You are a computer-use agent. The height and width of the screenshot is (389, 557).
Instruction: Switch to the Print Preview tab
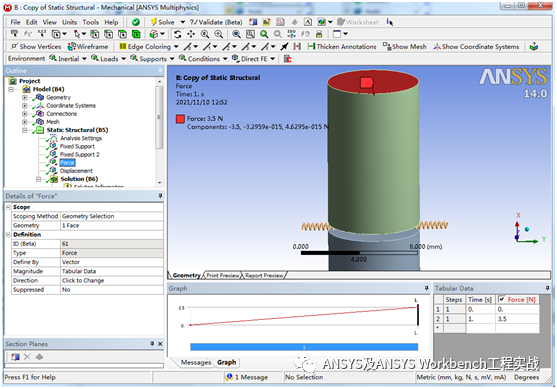(x=223, y=275)
